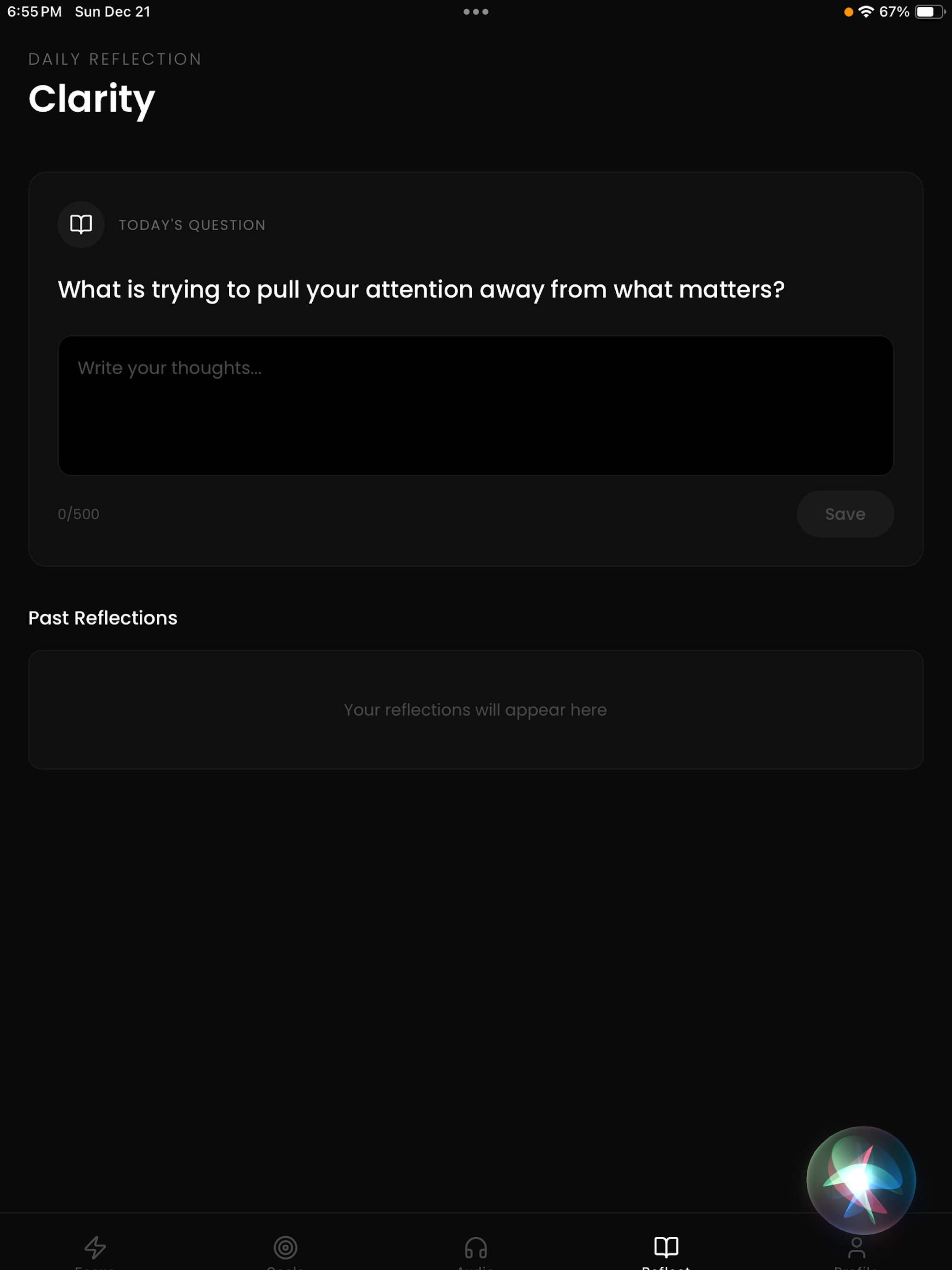Select the Reflect open-book tab icon
This screenshot has width=952, height=1270.
(666, 1246)
